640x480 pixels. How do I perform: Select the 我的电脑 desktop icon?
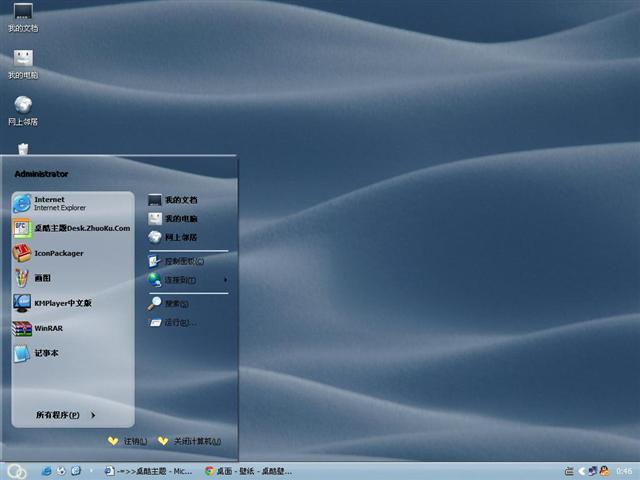[x=22, y=64]
